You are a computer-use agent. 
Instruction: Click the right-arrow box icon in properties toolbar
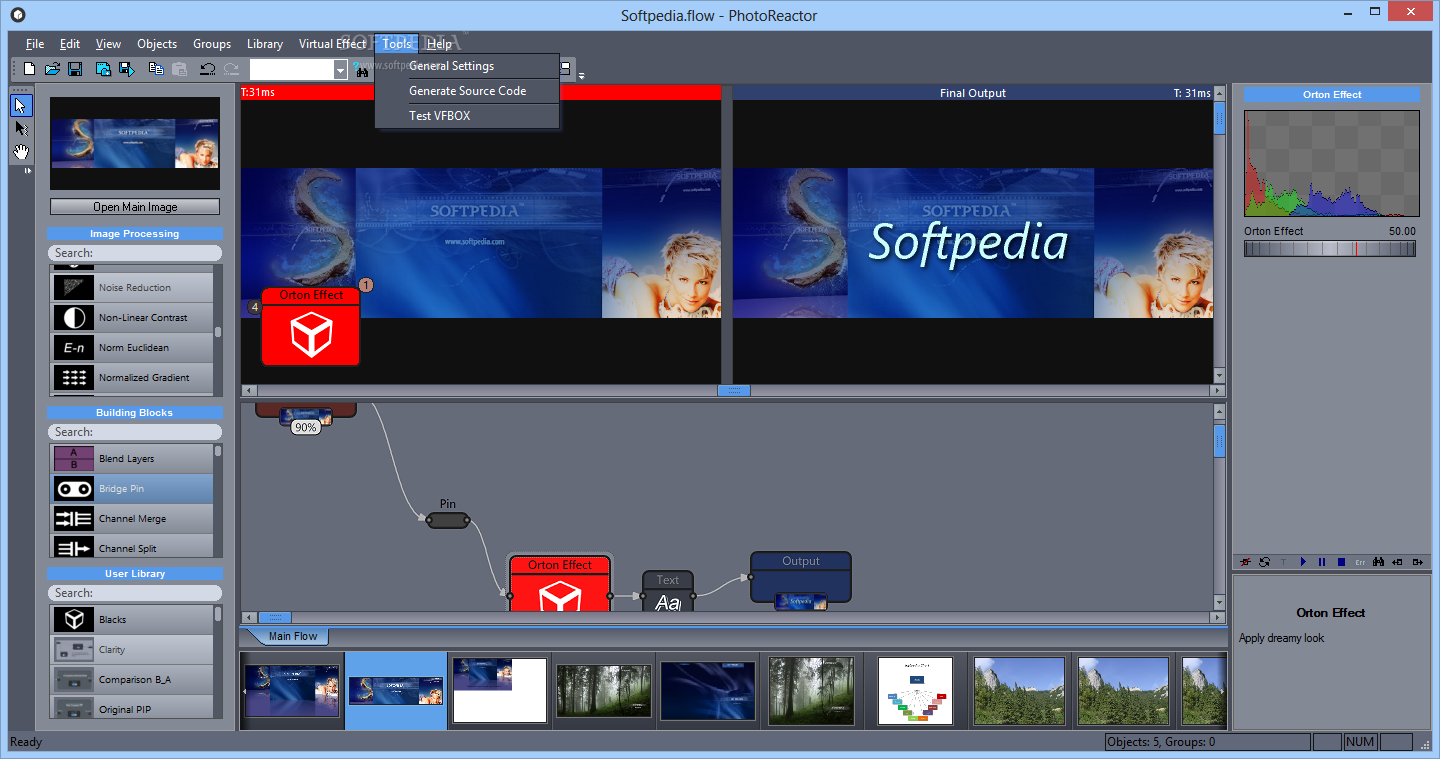pyautogui.click(x=1416, y=562)
